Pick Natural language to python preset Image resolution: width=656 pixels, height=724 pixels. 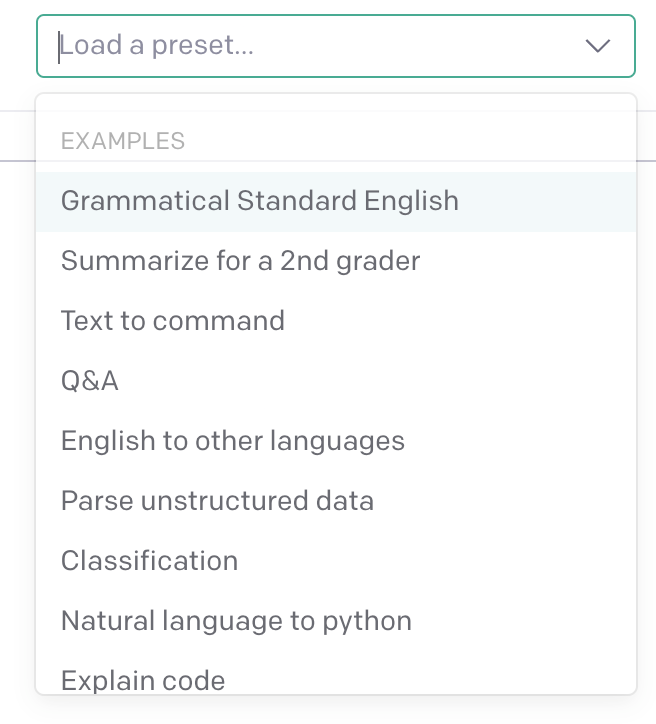[236, 621]
